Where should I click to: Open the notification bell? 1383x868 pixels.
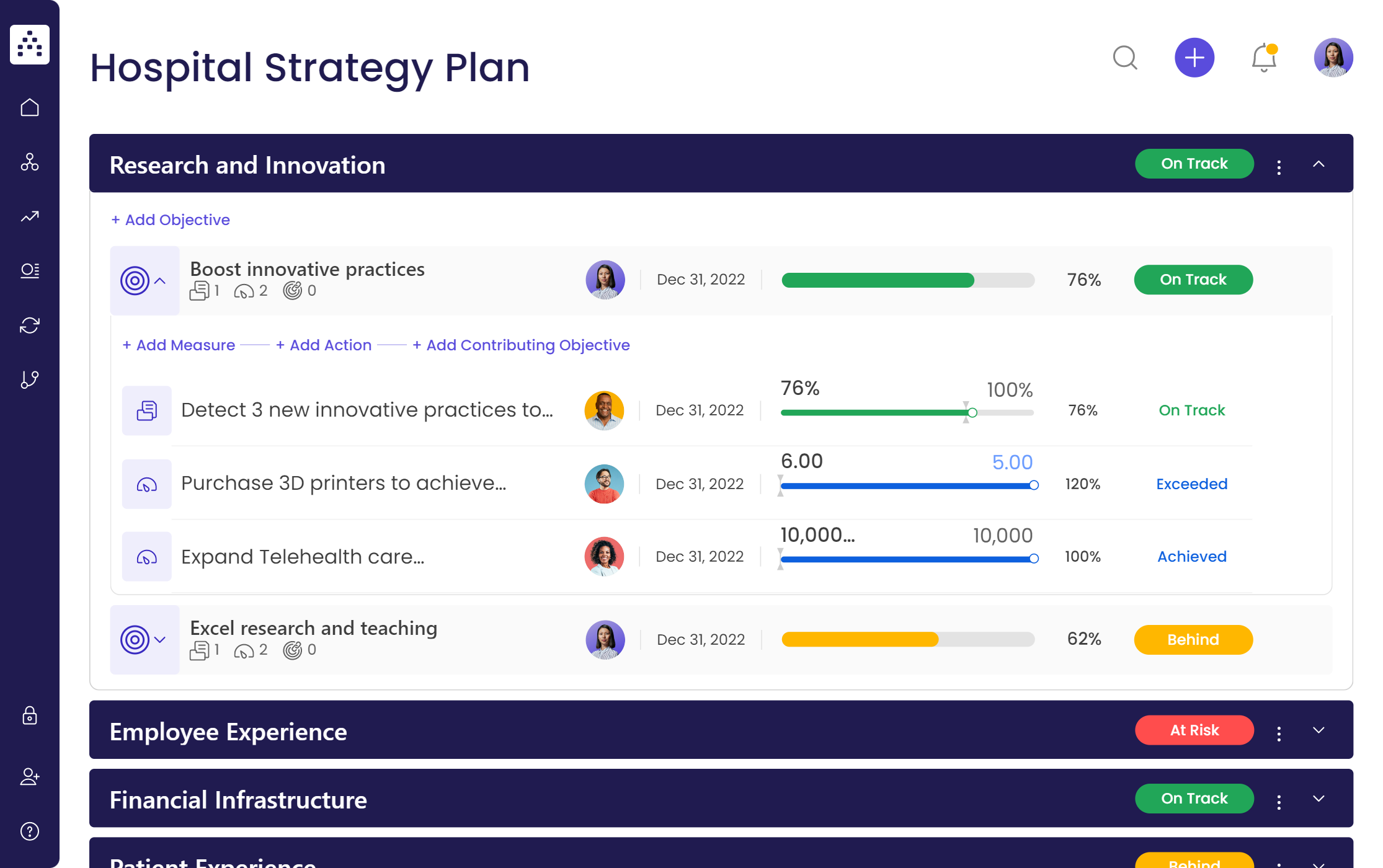(1263, 58)
